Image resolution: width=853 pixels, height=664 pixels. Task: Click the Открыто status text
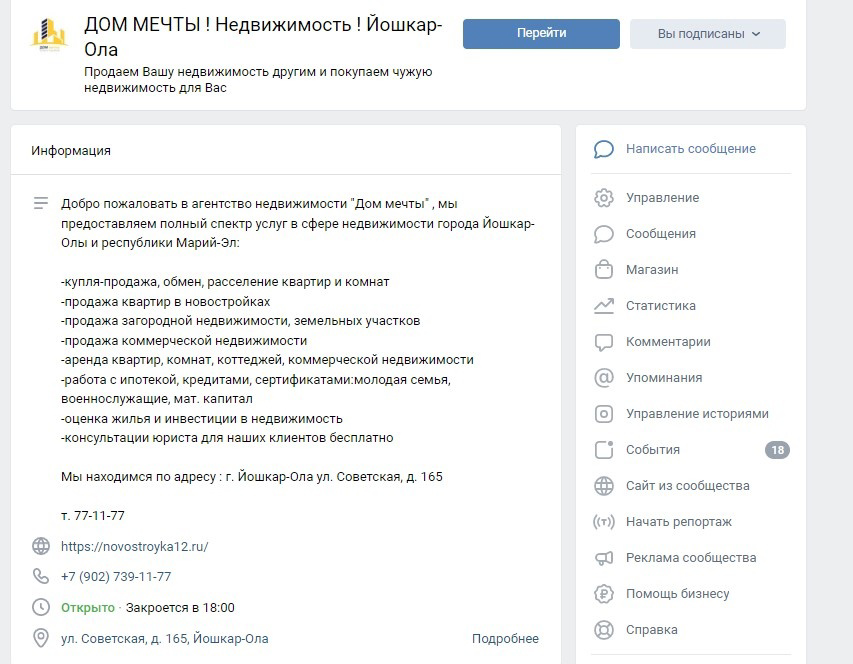pos(88,607)
